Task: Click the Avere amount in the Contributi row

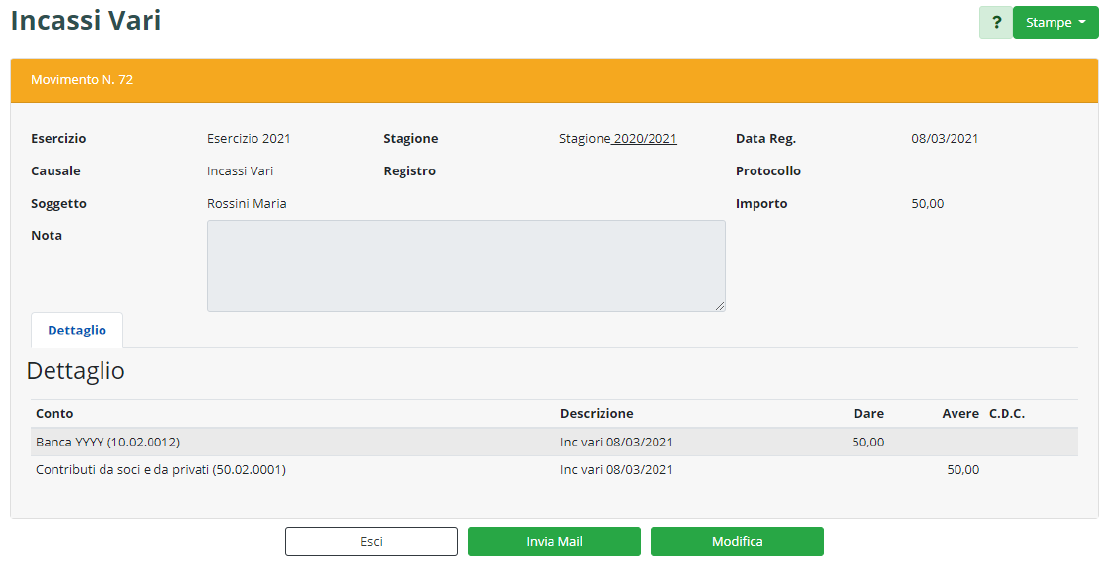Action: click(x=962, y=469)
